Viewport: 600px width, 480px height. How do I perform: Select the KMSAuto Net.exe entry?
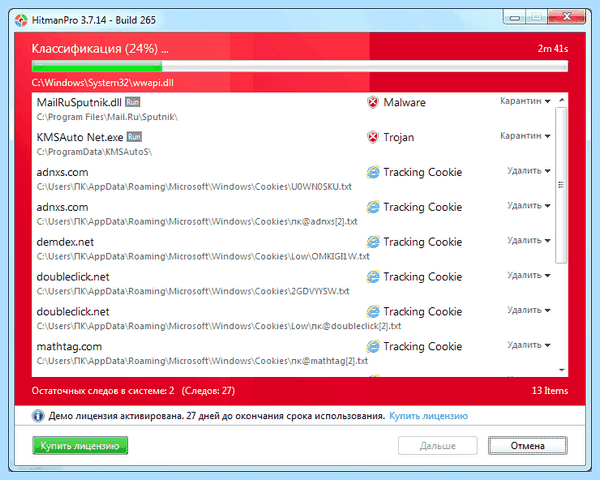click(x=293, y=144)
